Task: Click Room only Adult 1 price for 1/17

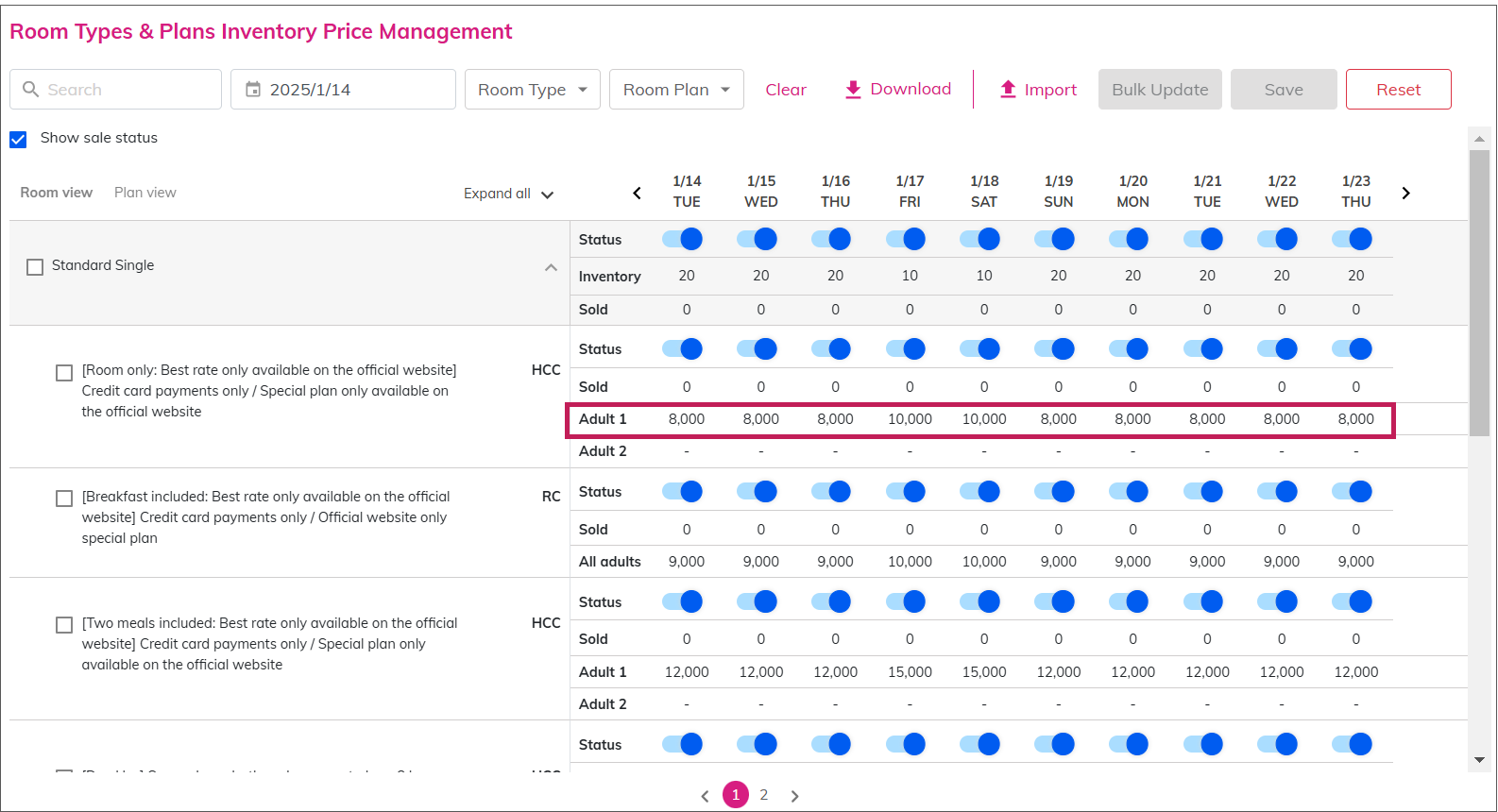Action: [910, 419]
